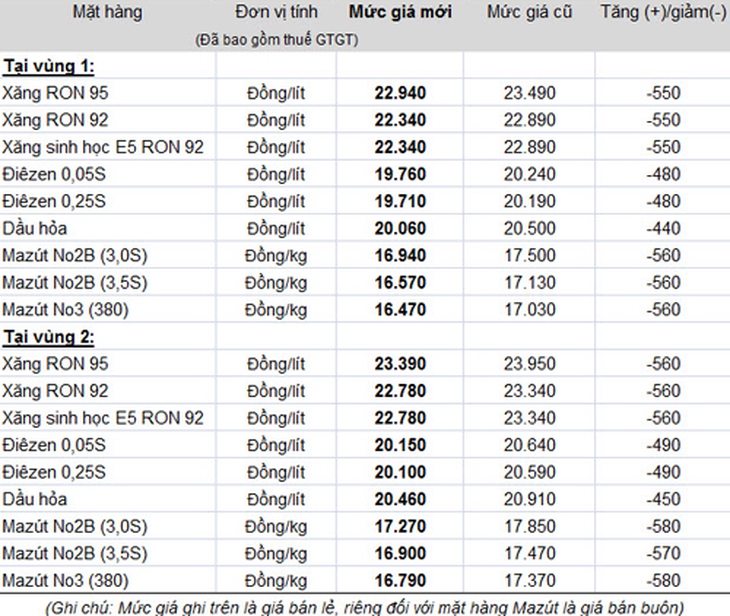The width and height of the screenshot is (730, 616).
Task: Click the '(Đã bao gồm thuế GTGT)' note
Action: click(x=277, y=40)
